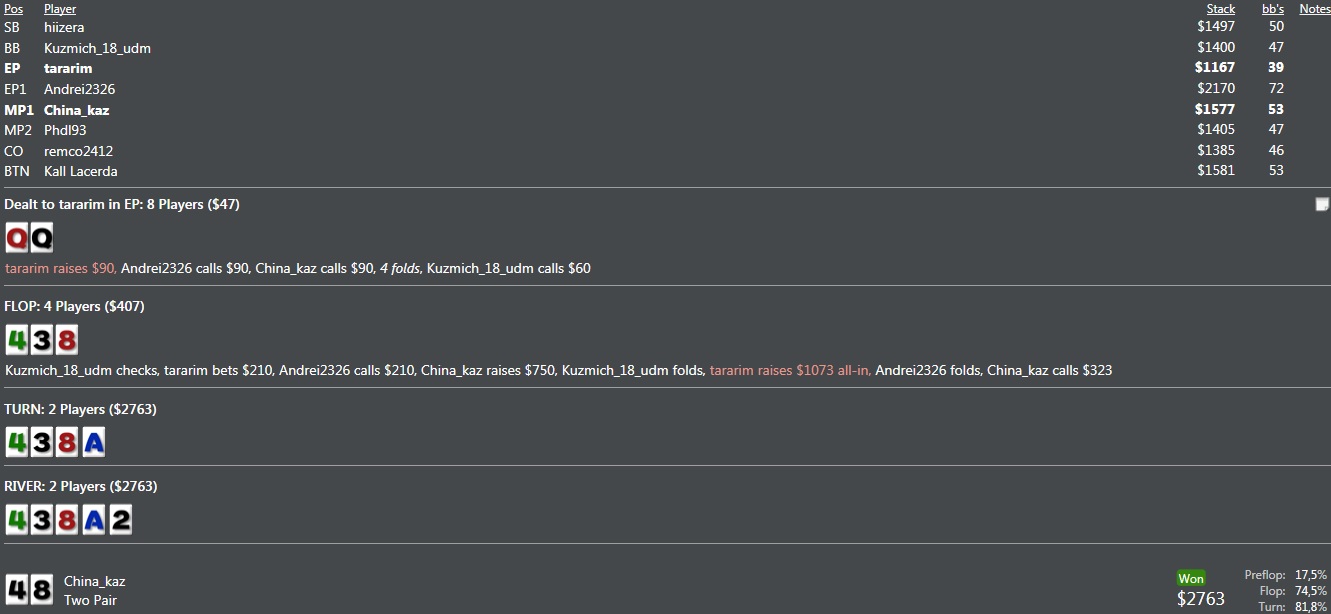Viewport: 1331px width, 614px height.
Task: Sort by the Stack column header
Action: click(1220, 9)
